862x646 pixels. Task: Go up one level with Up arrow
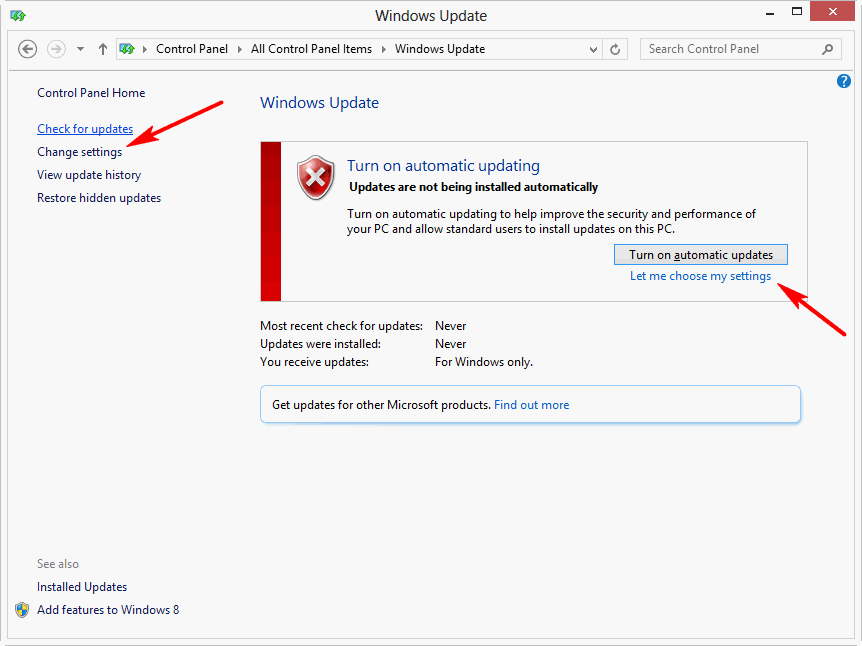pyautogui.click(x=102, y=49)
